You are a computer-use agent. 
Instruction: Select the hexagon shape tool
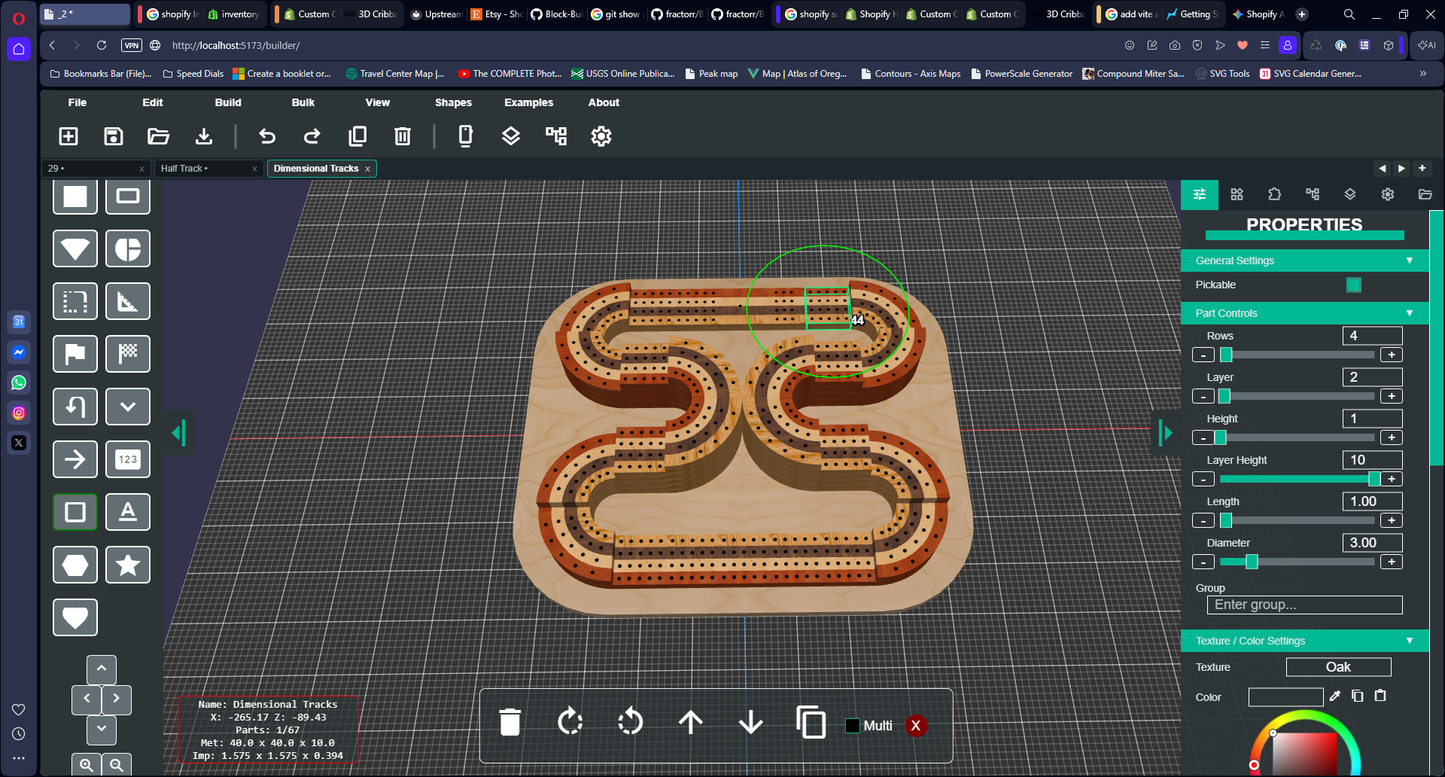point(75,565)
